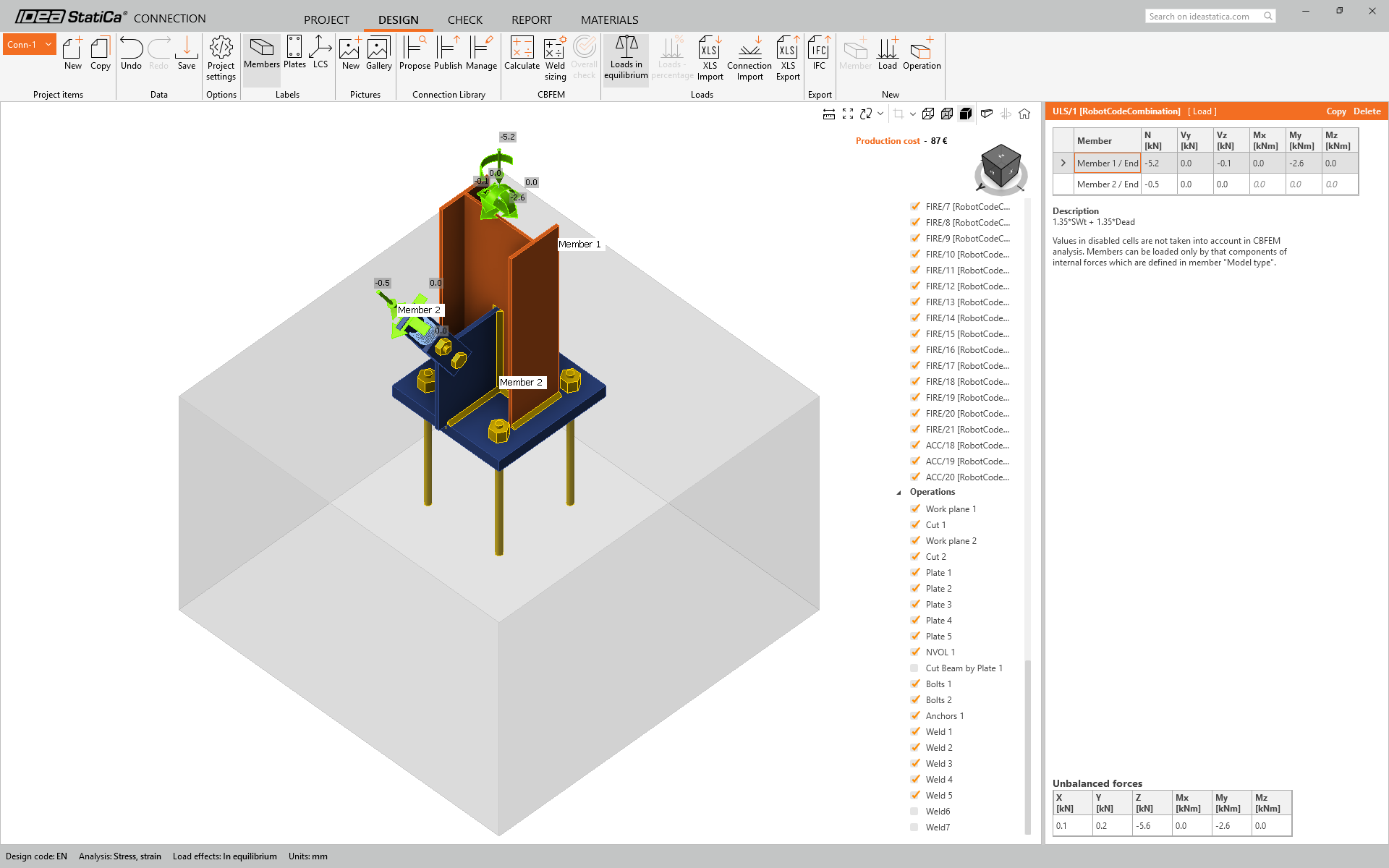
Task: Collapse the Operations tree section
Action: [899, 493]
